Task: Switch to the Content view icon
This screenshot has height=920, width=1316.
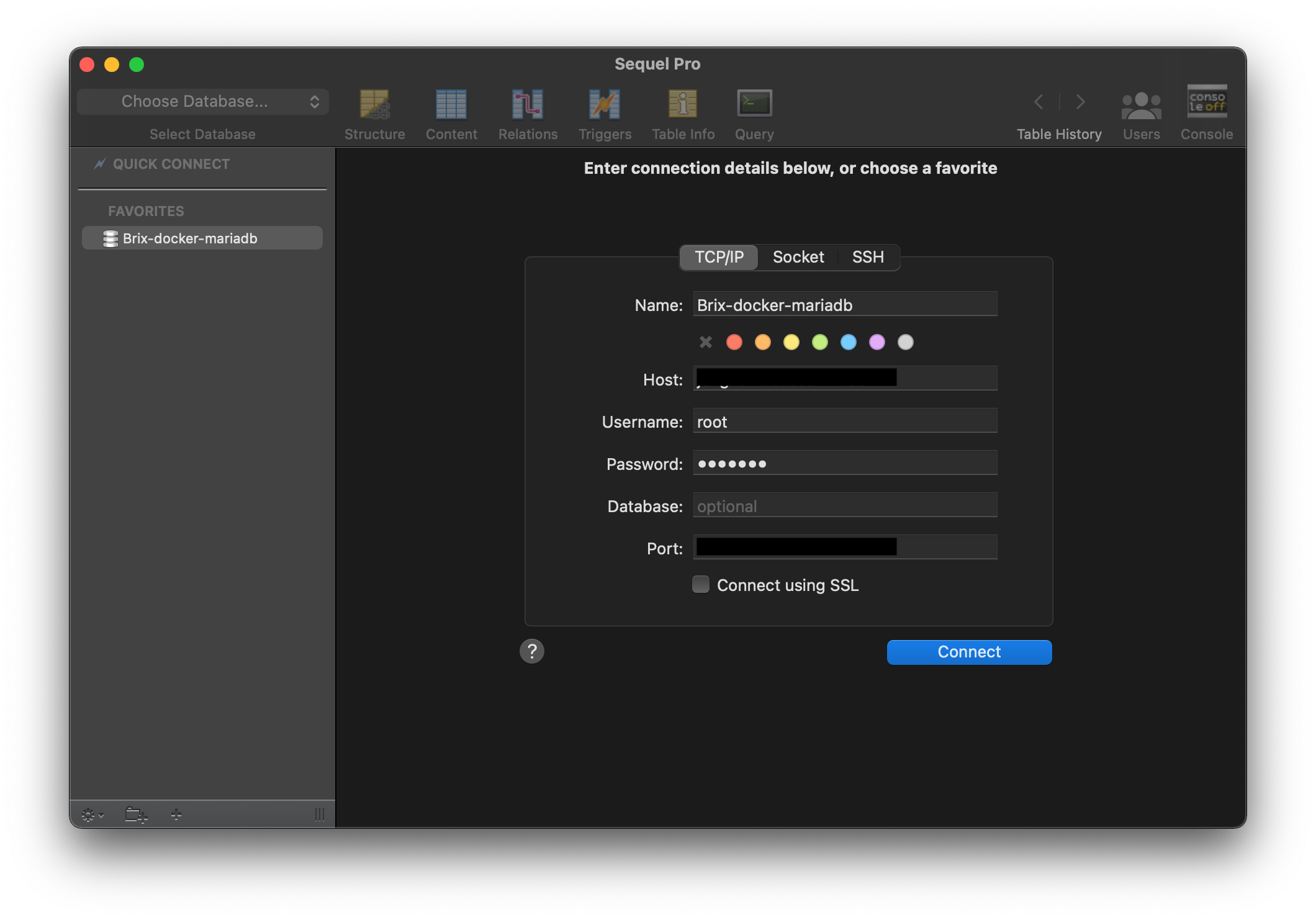Action: tap(451, 104)
